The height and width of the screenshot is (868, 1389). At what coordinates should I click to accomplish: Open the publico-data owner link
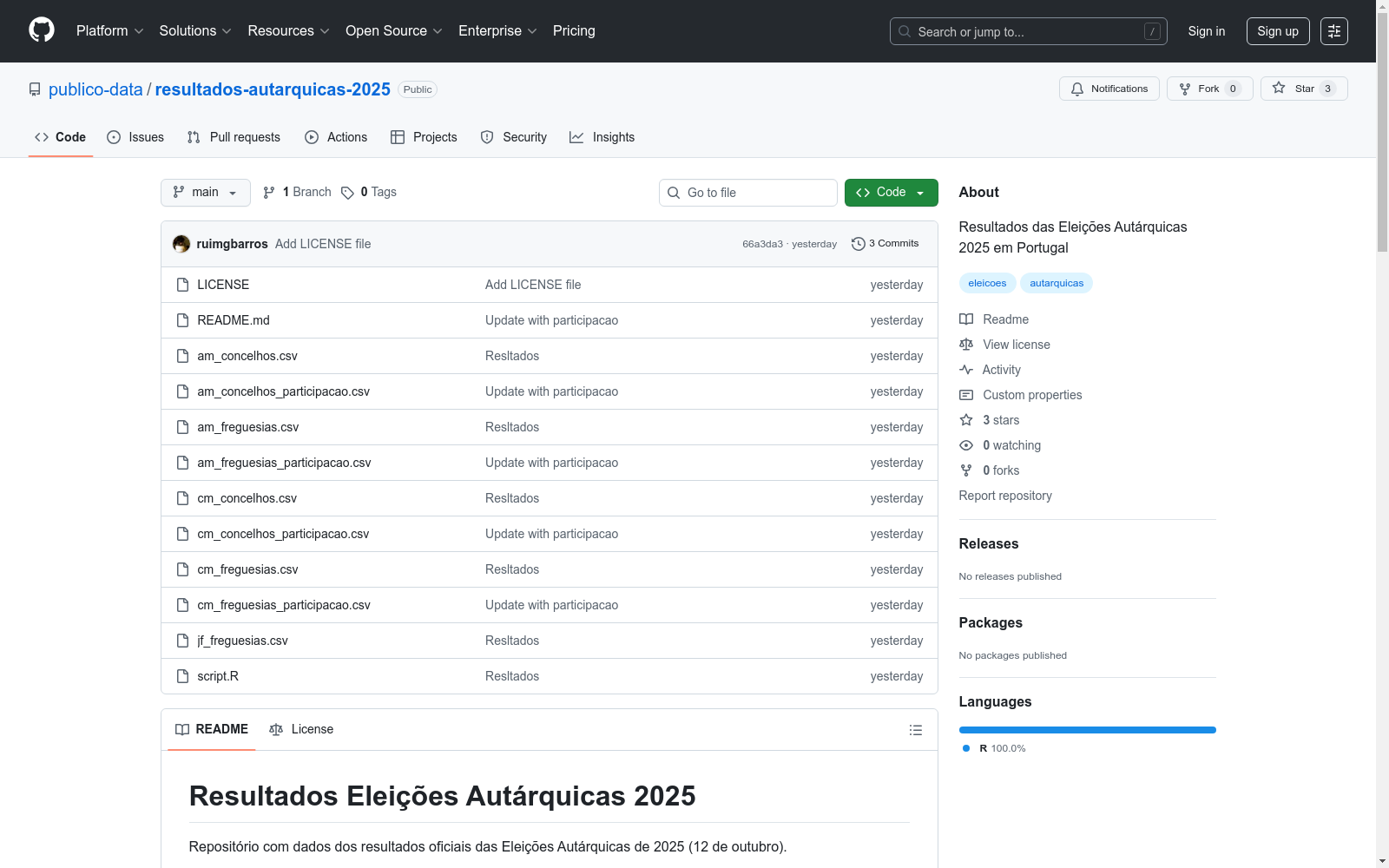tap(95, 89)
